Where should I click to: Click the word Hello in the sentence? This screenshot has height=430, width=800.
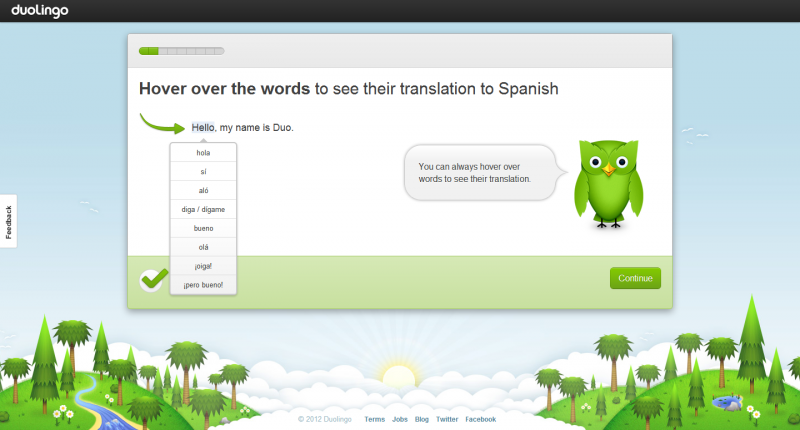point(203,128)
